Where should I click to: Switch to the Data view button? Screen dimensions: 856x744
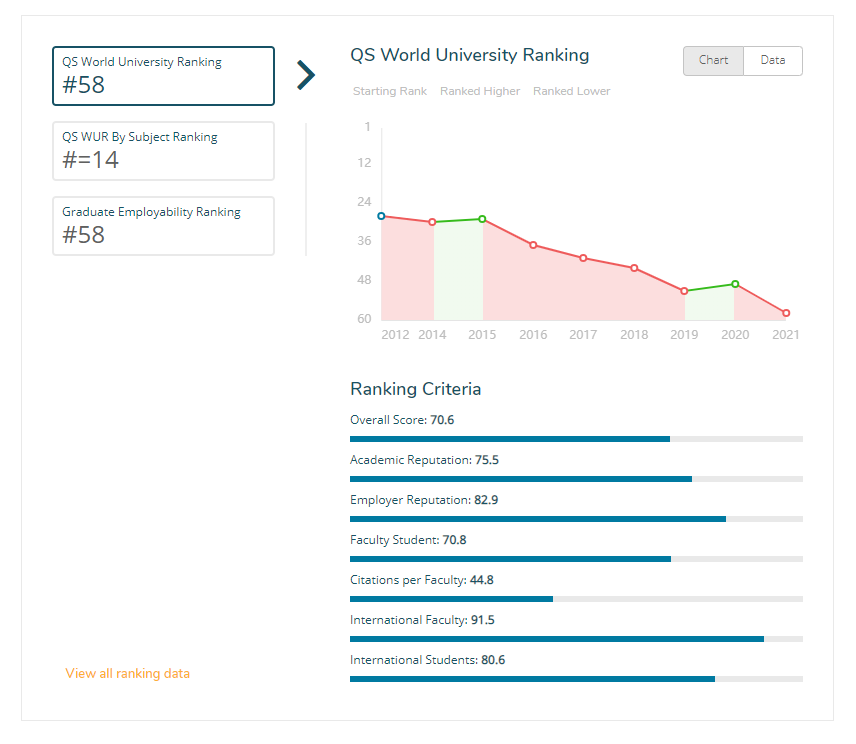pos(773,61)
